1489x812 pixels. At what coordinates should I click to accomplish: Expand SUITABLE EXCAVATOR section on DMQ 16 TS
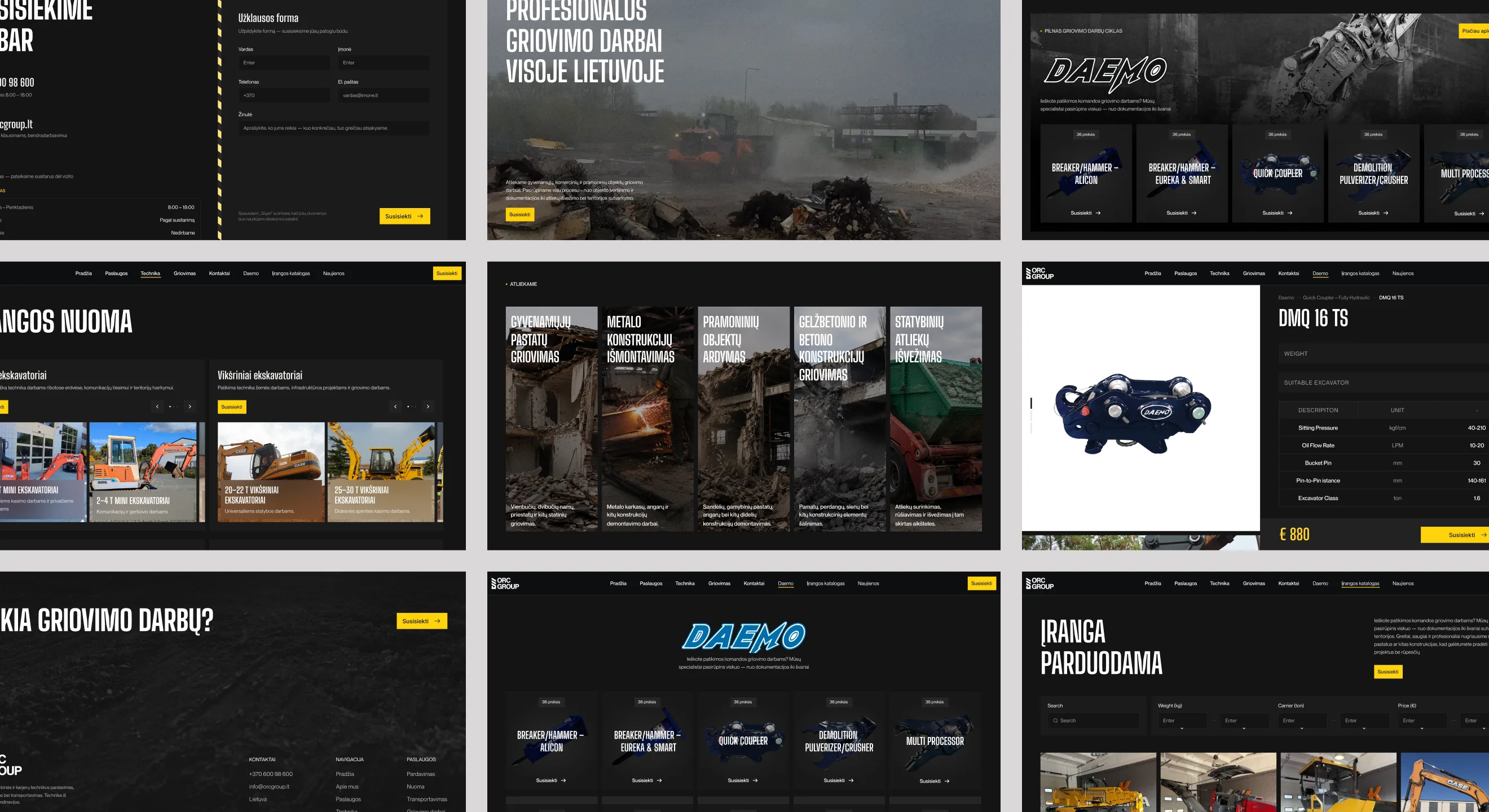pyautogui.click(x=1384, y=382)
